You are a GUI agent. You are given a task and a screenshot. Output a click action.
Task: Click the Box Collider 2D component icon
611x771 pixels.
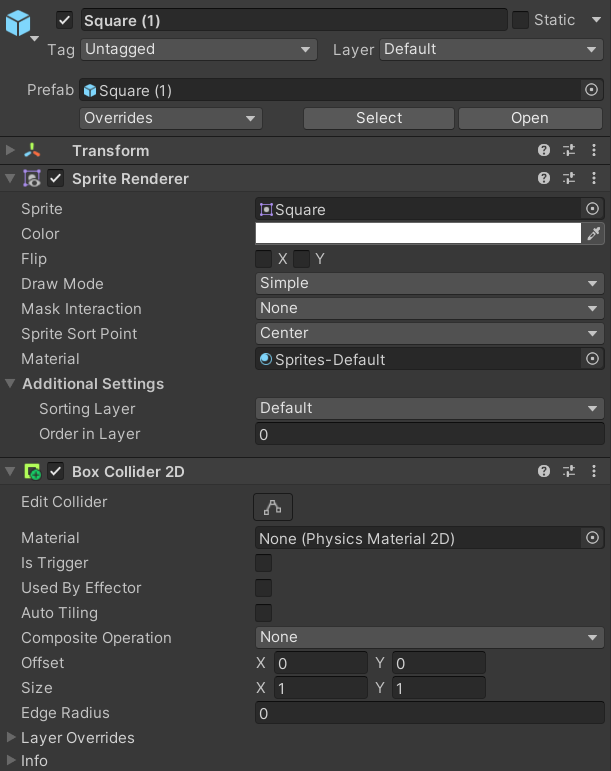pyautogui.click(x=32, y=472)
